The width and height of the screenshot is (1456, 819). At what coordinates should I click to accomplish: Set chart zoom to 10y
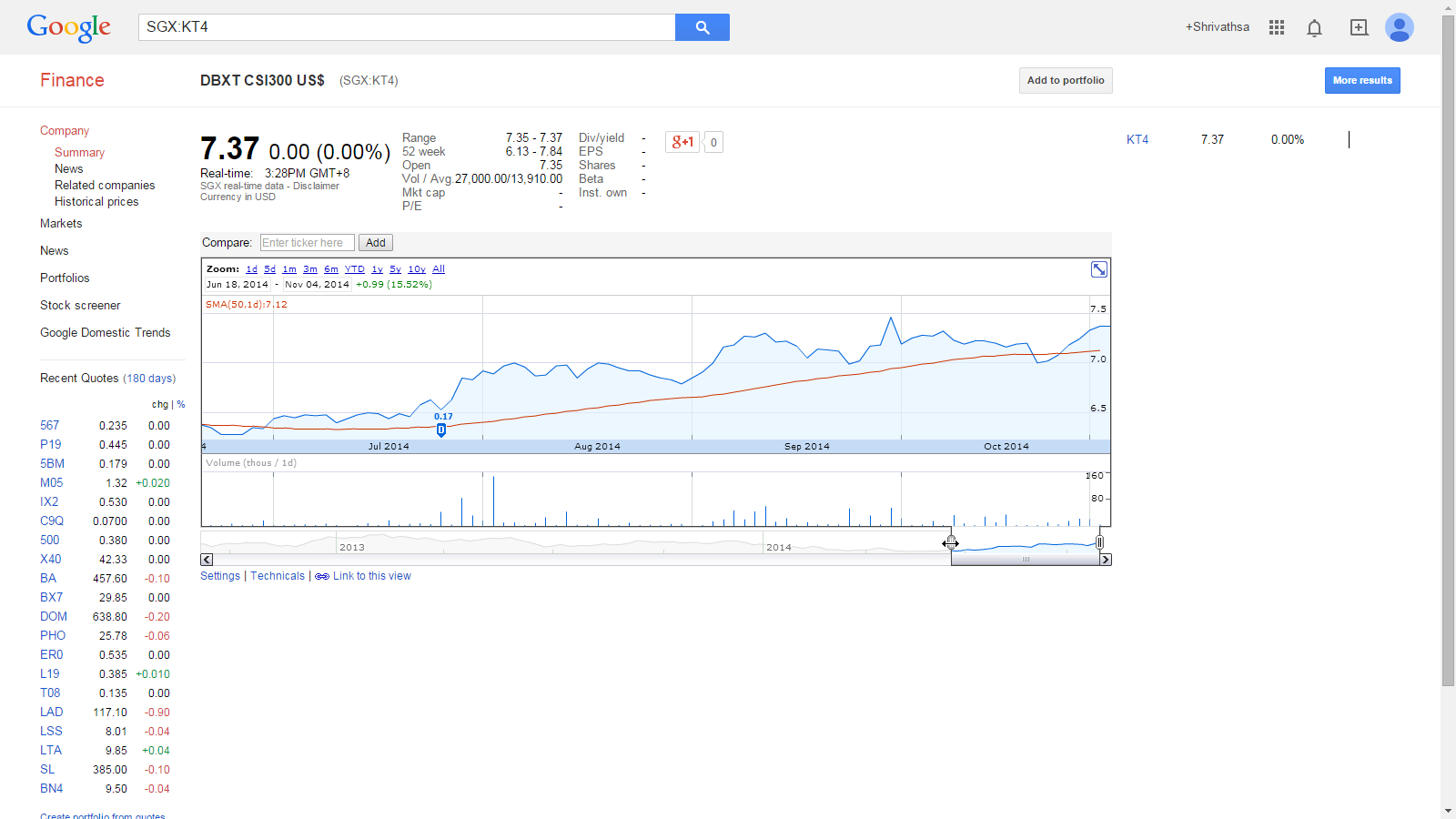coord(417,269)
